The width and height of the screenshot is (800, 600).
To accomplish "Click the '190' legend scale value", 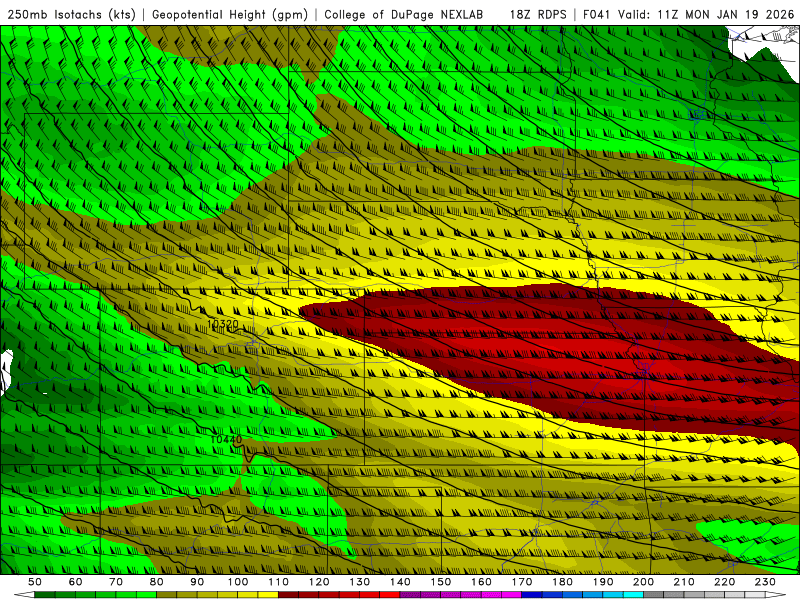I will [x=603, y=582].
